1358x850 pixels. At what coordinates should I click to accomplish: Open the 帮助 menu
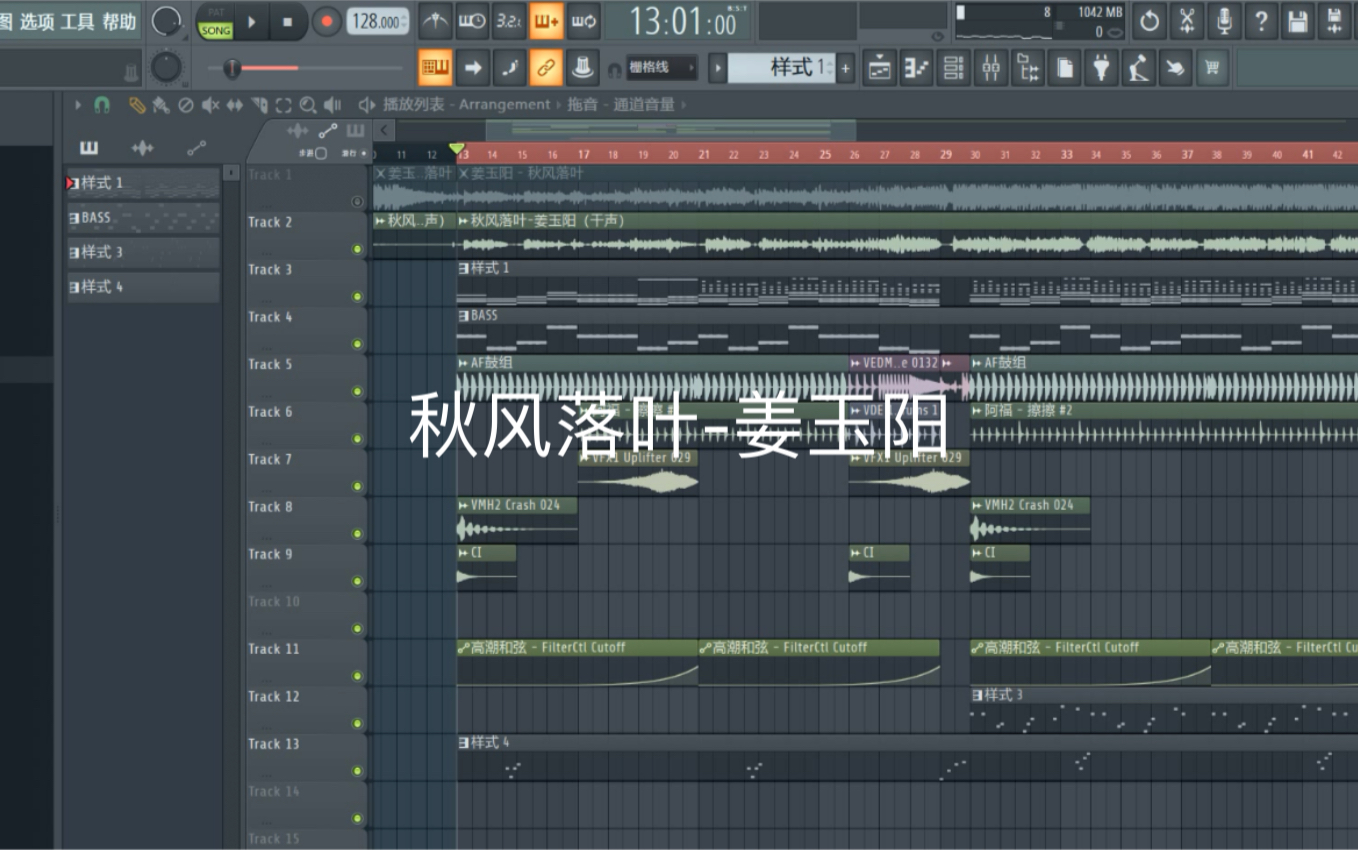(x=119, y=21)
